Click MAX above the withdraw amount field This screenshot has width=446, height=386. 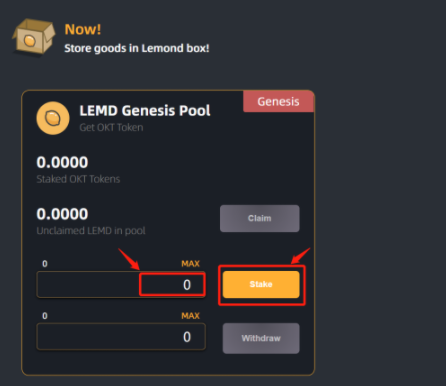pos(190,316)
